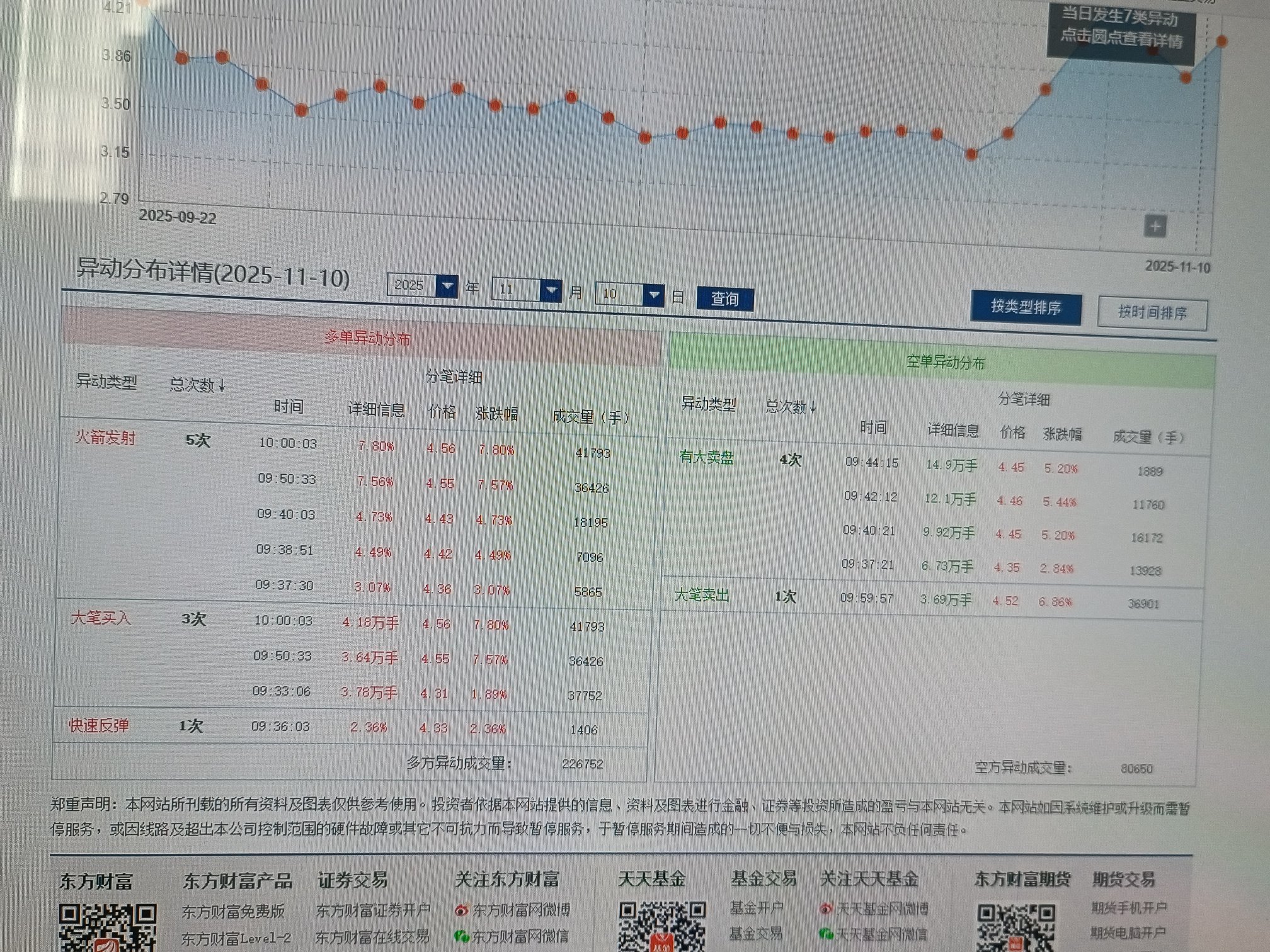Switch to 按时间排序 sorting
This screenshot has height=952, width=1270.
tap(1152, 312)
